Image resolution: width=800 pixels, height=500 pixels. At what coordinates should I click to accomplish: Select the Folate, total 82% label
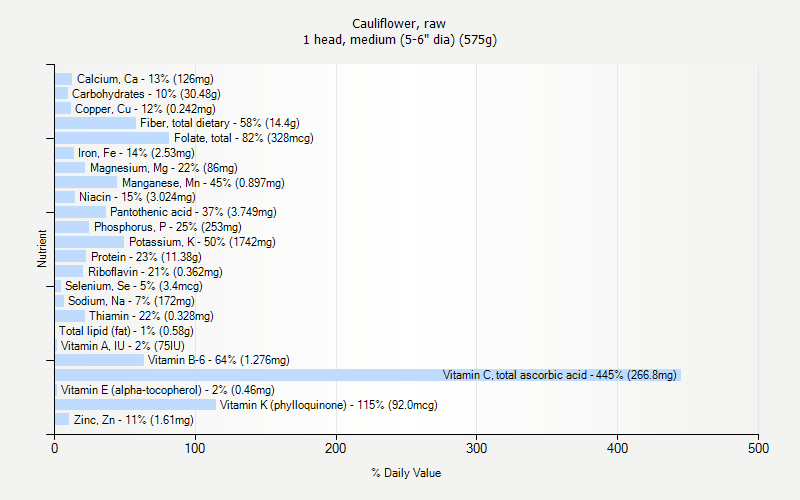tap(244, 138)
